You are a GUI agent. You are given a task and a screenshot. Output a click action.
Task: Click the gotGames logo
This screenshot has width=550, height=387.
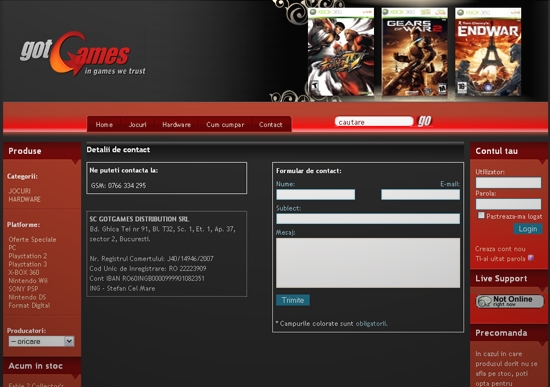(83, 54)
